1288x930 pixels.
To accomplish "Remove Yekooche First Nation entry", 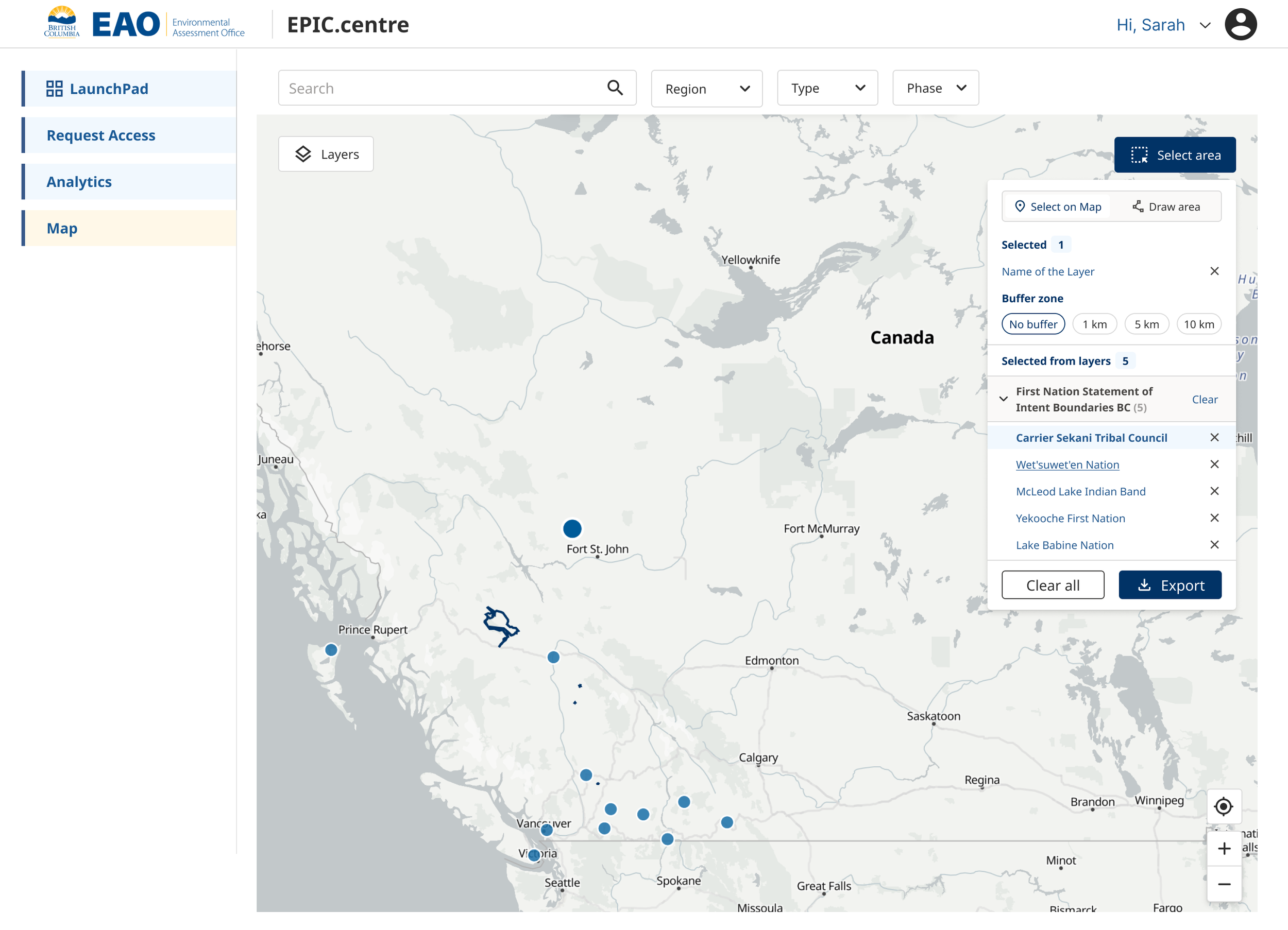I will pyautogui.click(x=1214, y=518).
